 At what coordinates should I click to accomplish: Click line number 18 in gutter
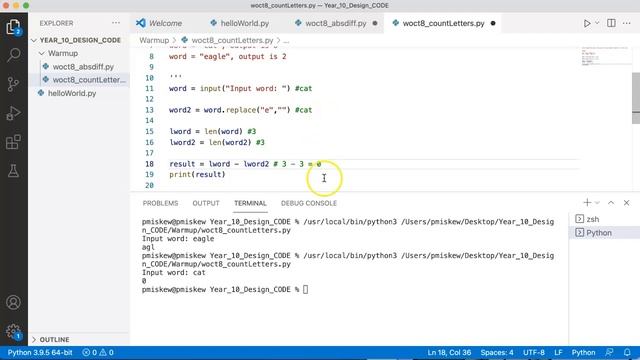point(149,164)
